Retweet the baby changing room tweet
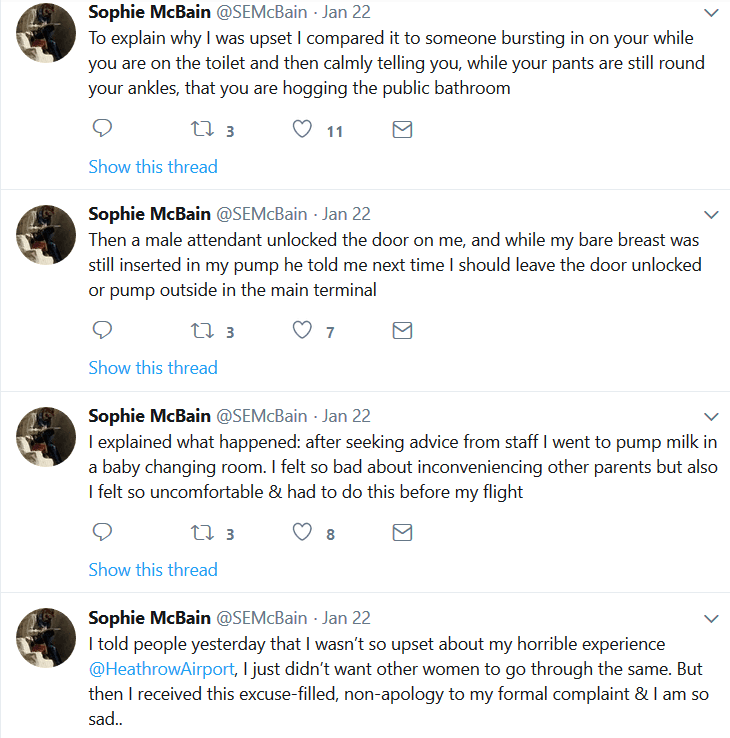Screen dimensions: 730x738 (x=202, y=533)
